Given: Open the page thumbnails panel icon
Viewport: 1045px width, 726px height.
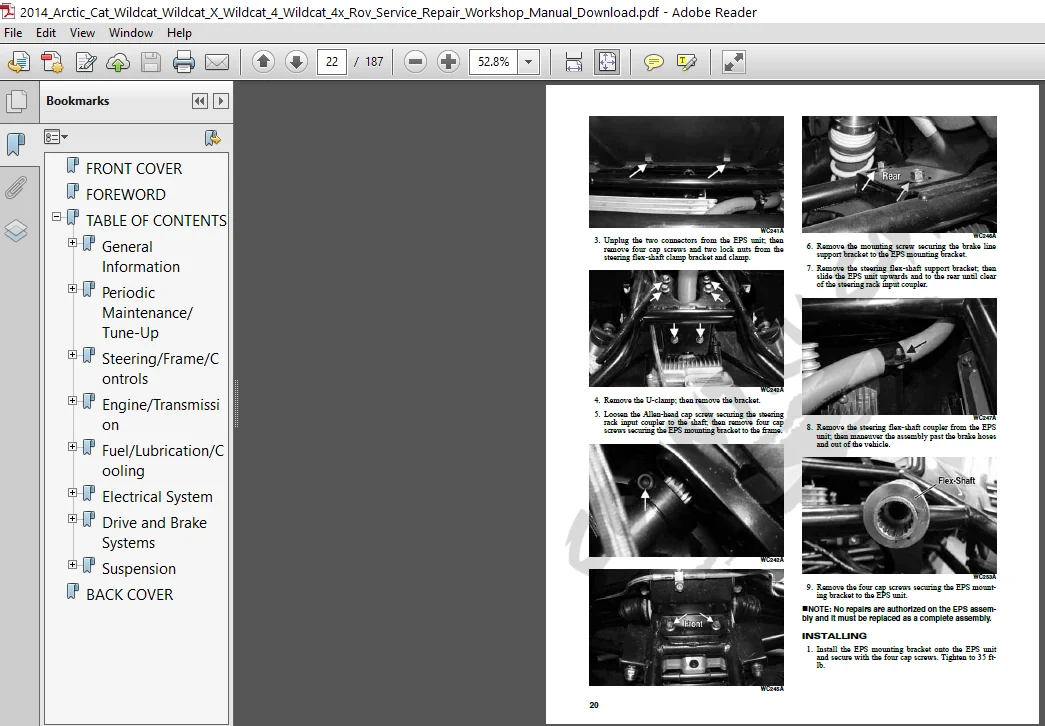Looking at the screenshot, I should [x=16, y=101].
